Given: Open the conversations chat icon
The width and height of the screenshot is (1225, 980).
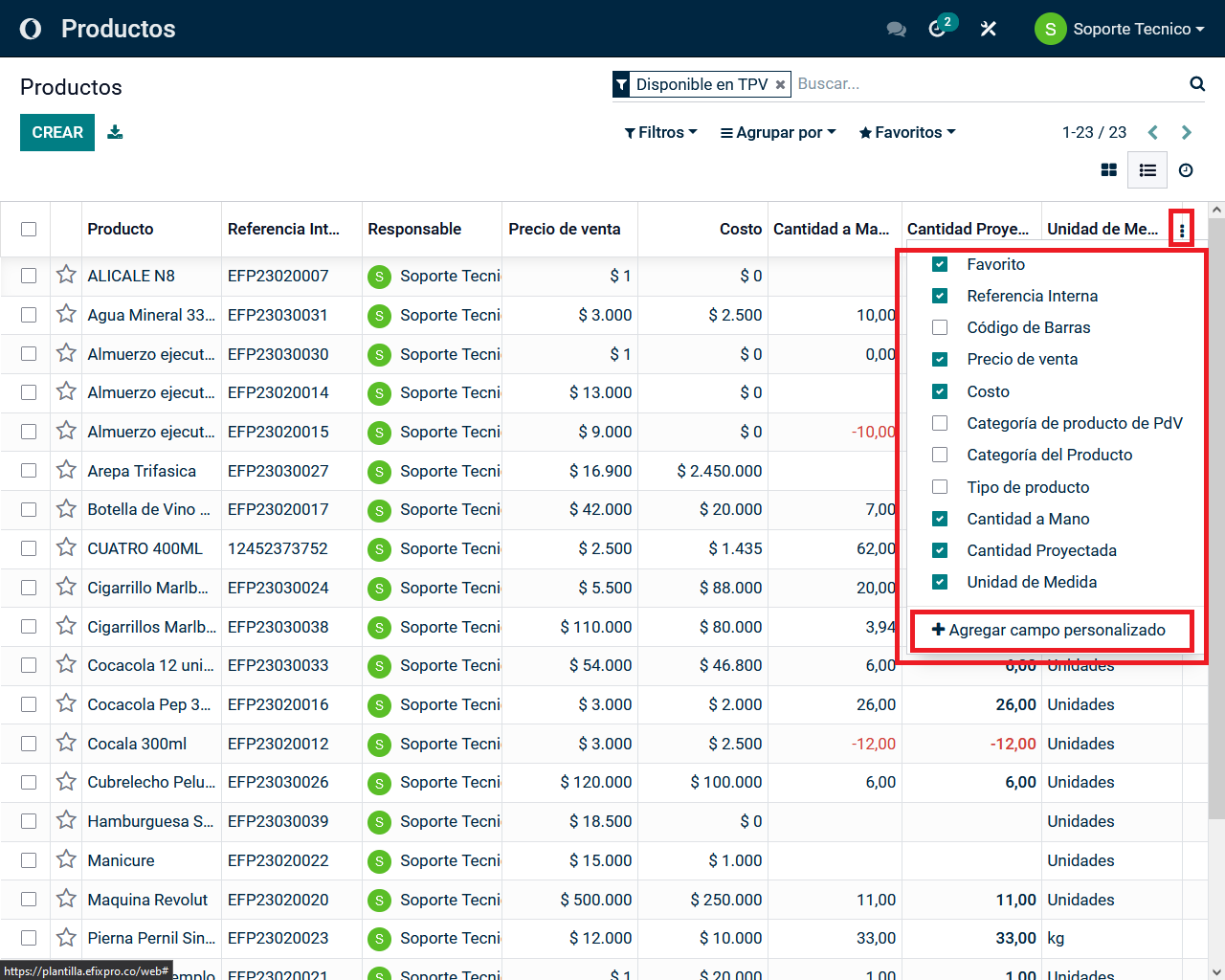Looking at the screenshot, I should [896, 29].
